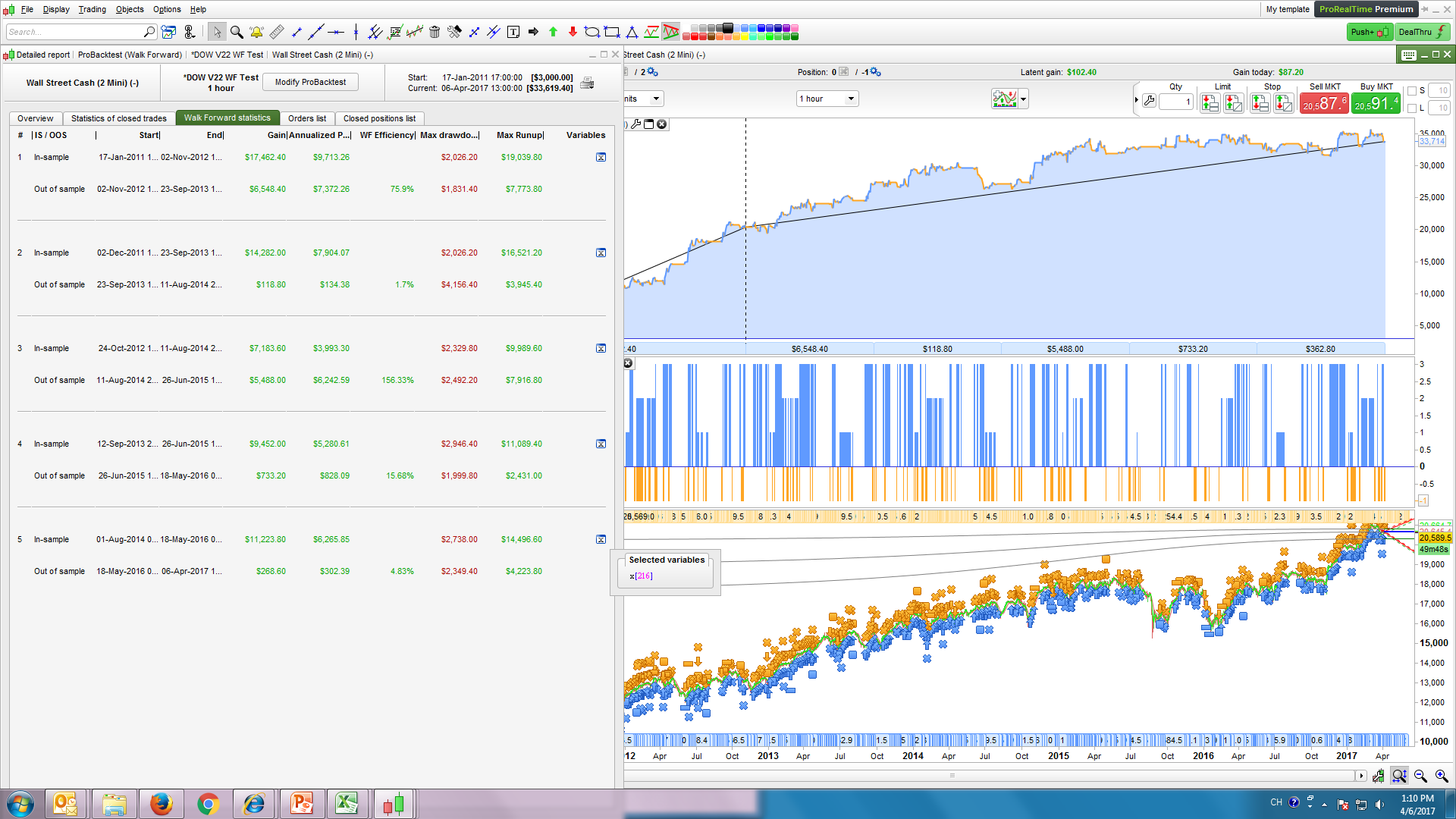Pick the black color swatch

click(x=728, y=28)
